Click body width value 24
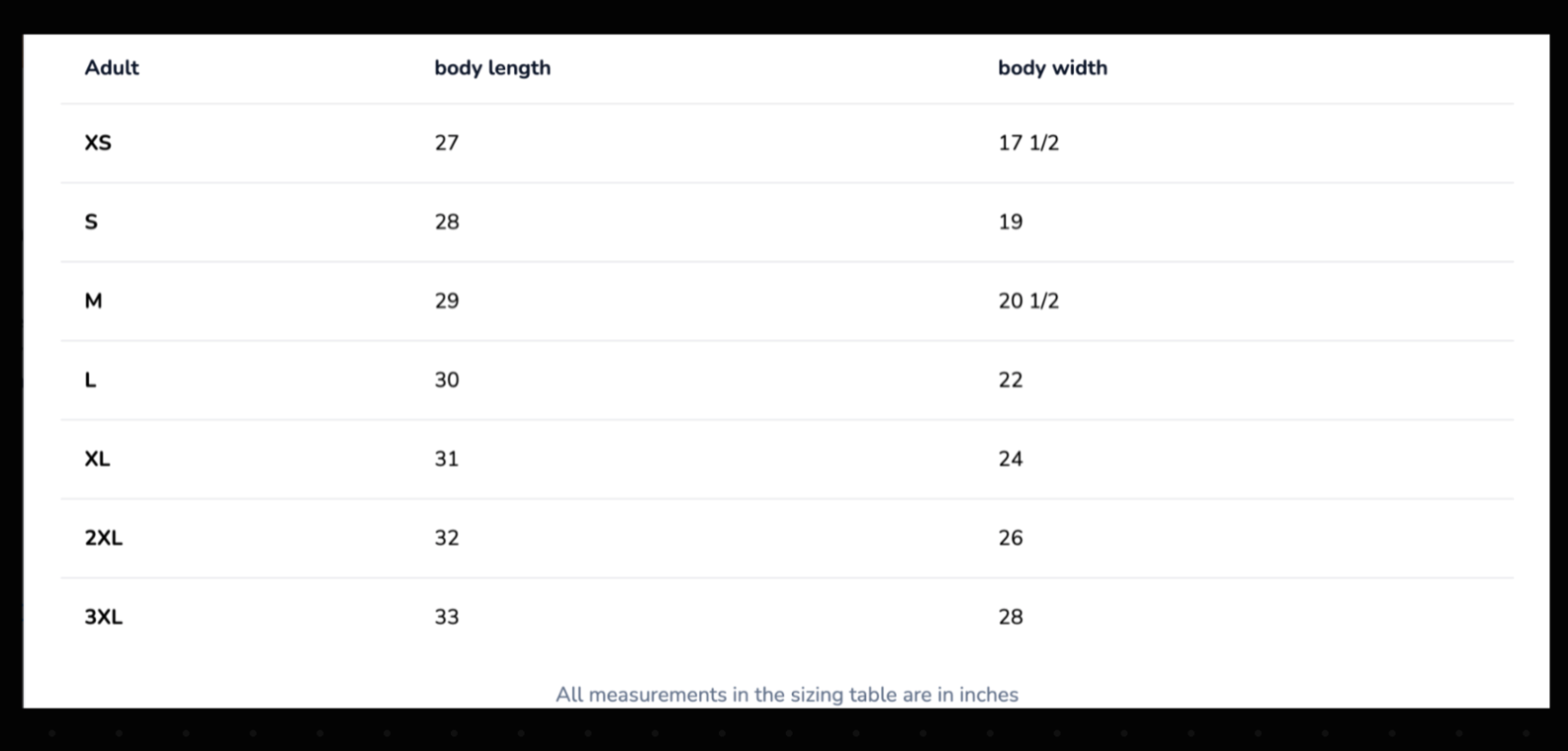The width and height of the screenshot is (1568, 751). coord(1010,459)
